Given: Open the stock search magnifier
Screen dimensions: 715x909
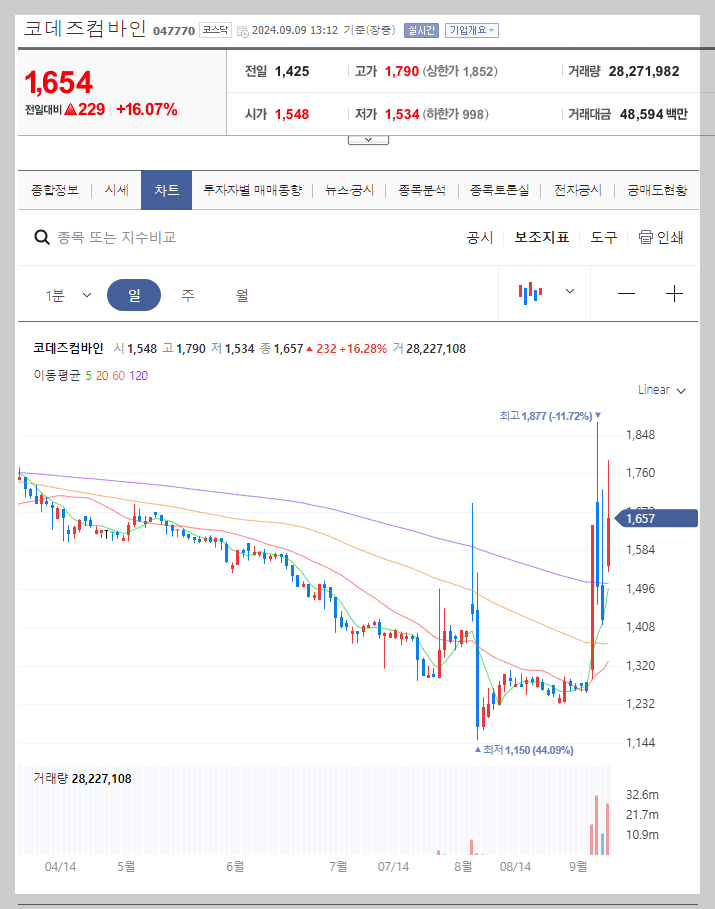Looking at the screenshot, I should point(41,236).
